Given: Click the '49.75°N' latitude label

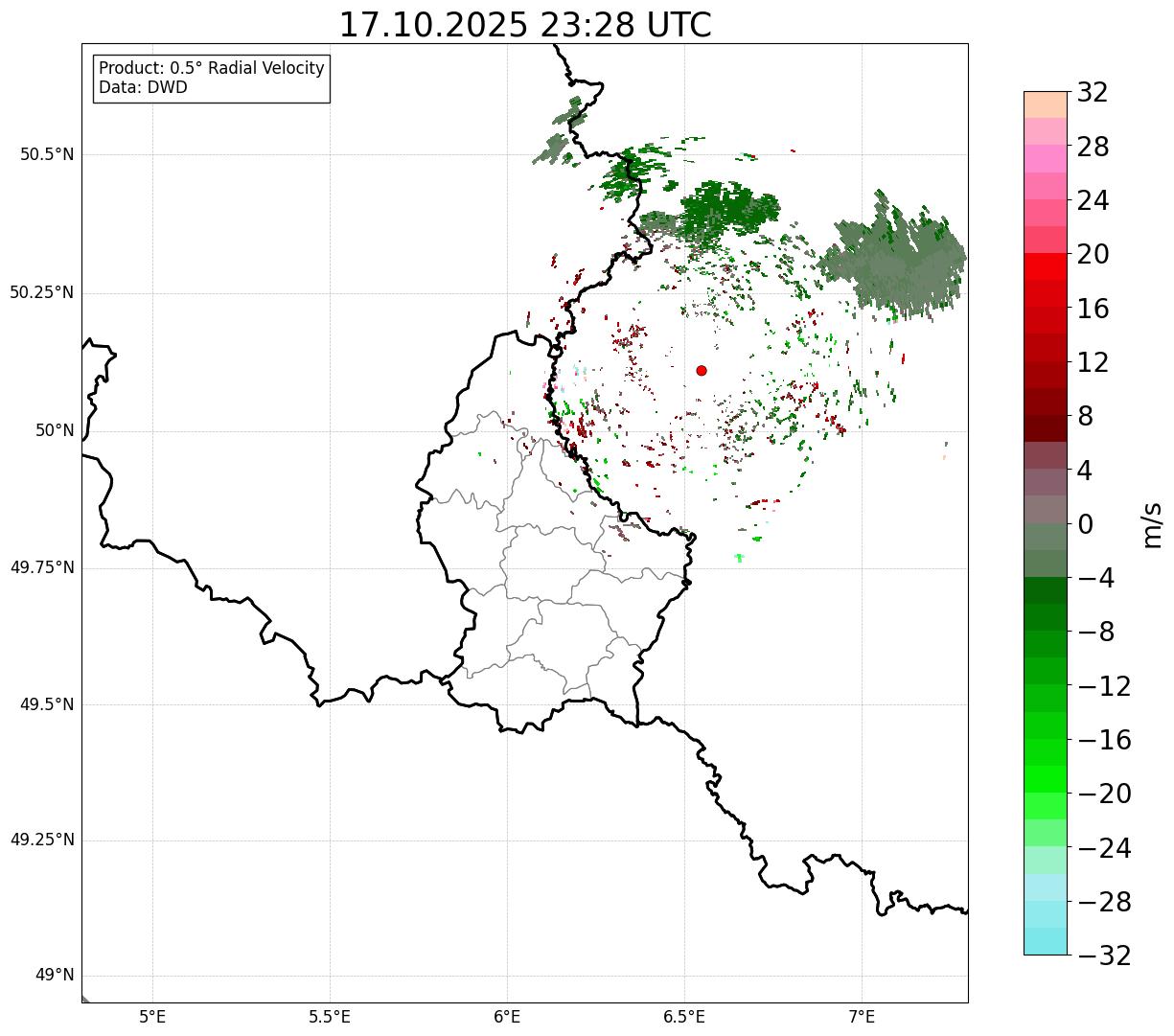Looking at the screenshot, I should point(41,567).
